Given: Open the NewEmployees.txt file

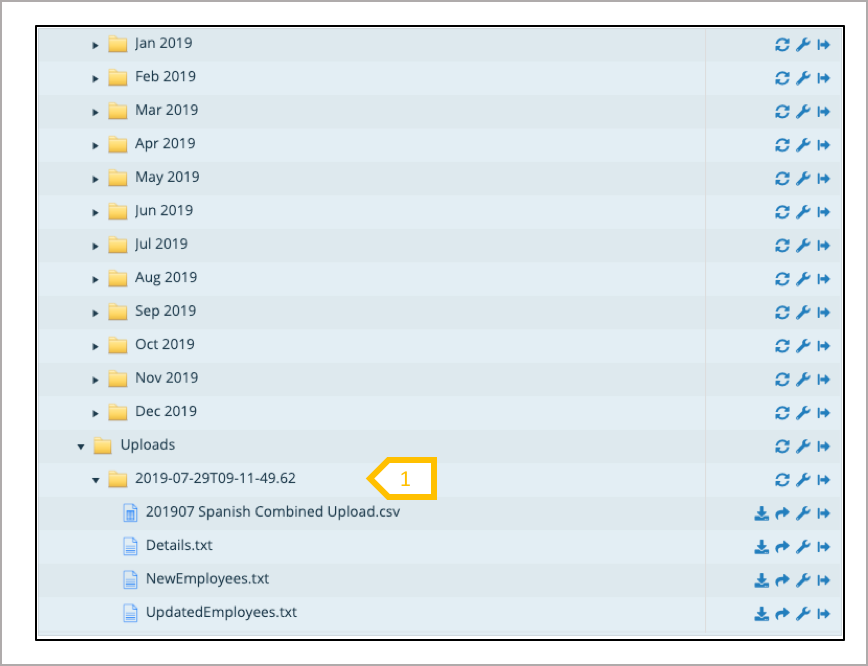Looking at the screenshot, I should (x=207, y=579).
